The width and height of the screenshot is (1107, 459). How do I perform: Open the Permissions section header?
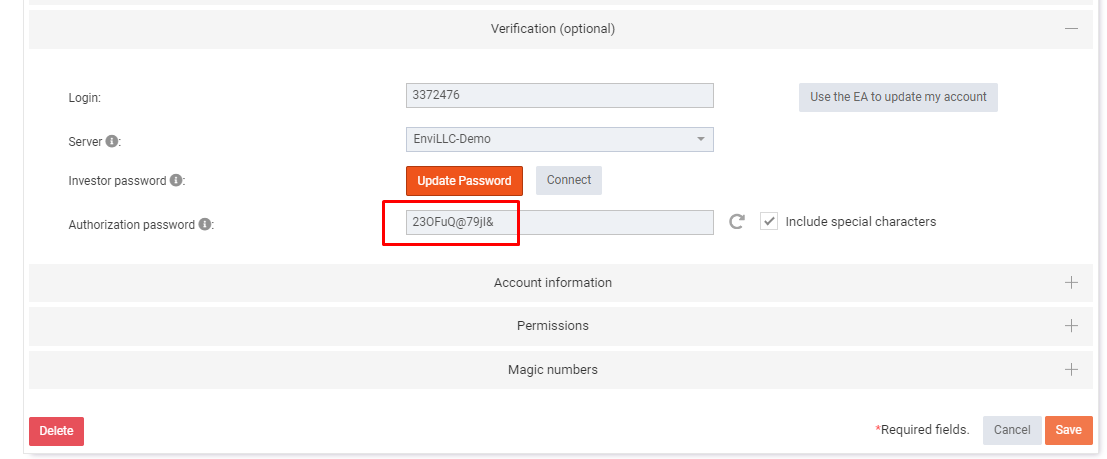point(553,326)
